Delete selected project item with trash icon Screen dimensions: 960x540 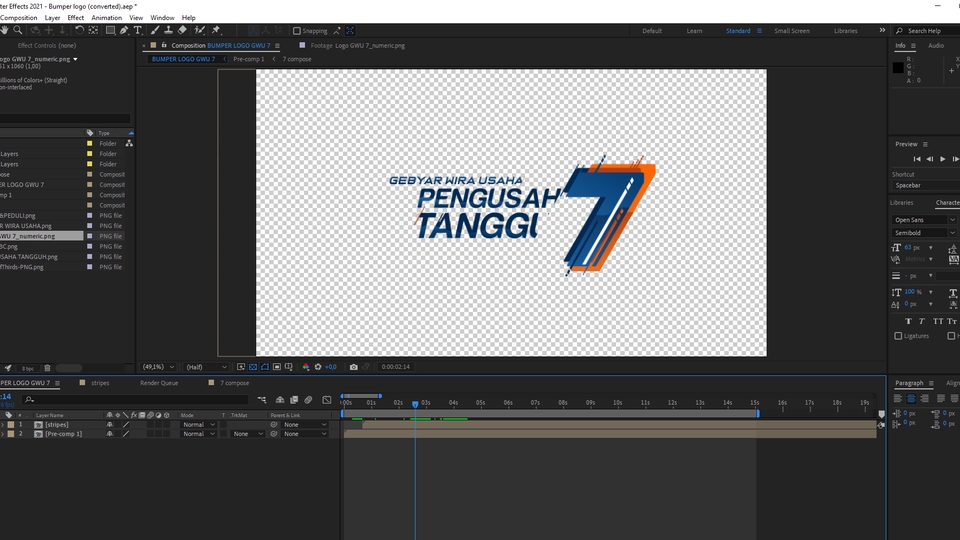click(47, 368)
